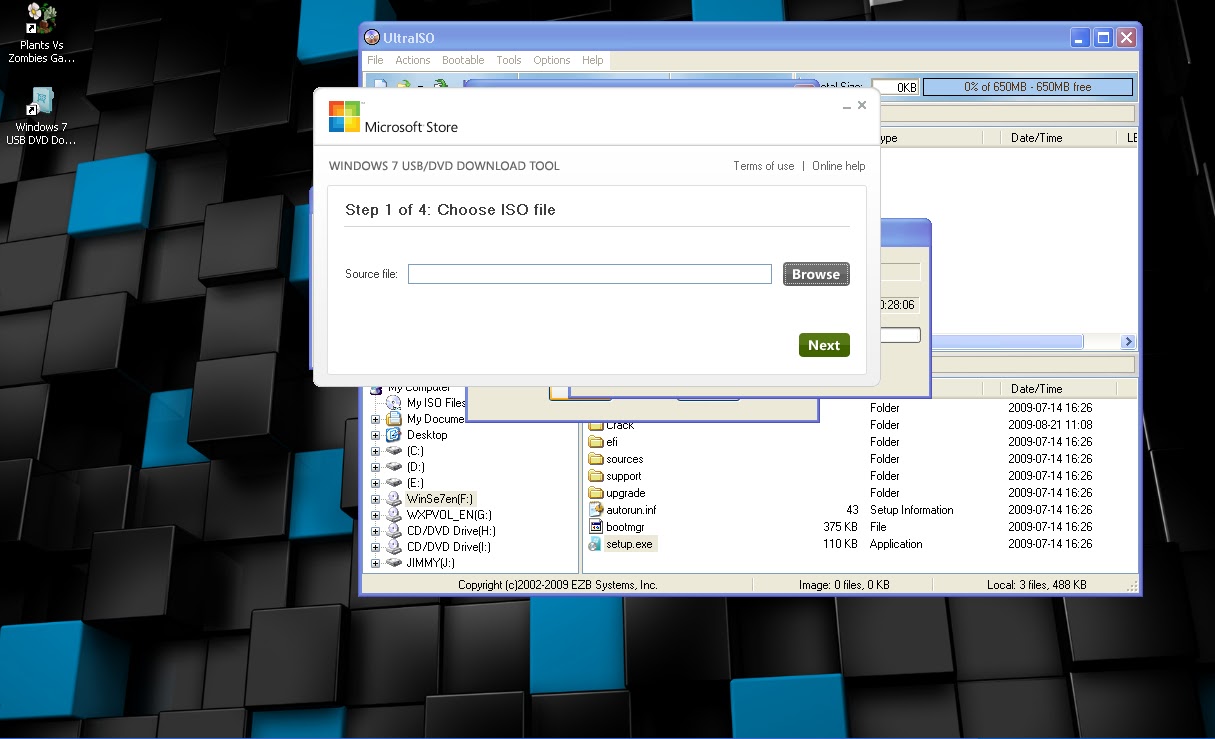Screen dimensions: 1215x739
Task: Open Plants Vs Zombies desktop shortcut
Action: 41,33
